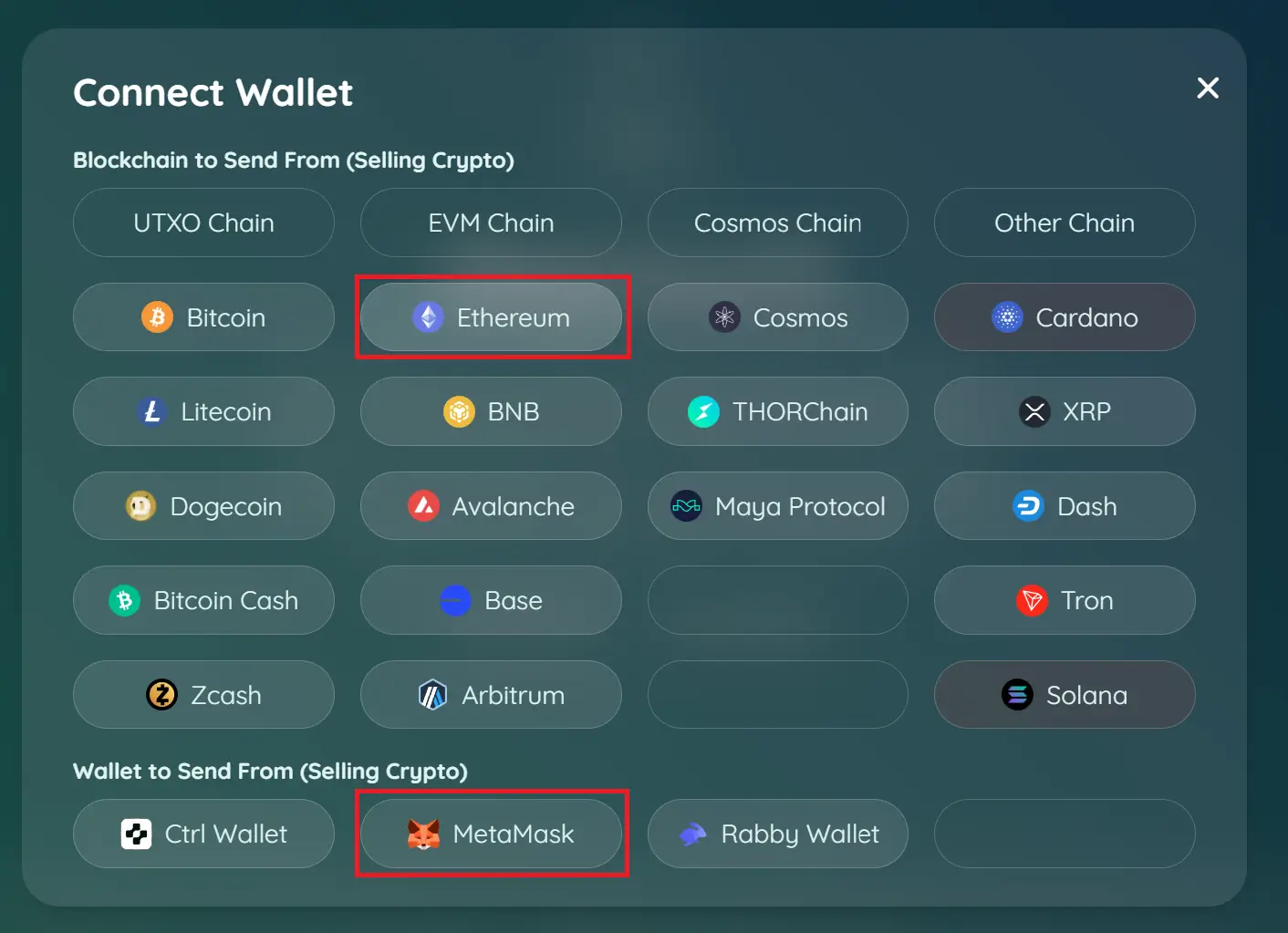Connect using Ctrl Wallet
The image size is (1288, 933).
(x=203, y=834)
